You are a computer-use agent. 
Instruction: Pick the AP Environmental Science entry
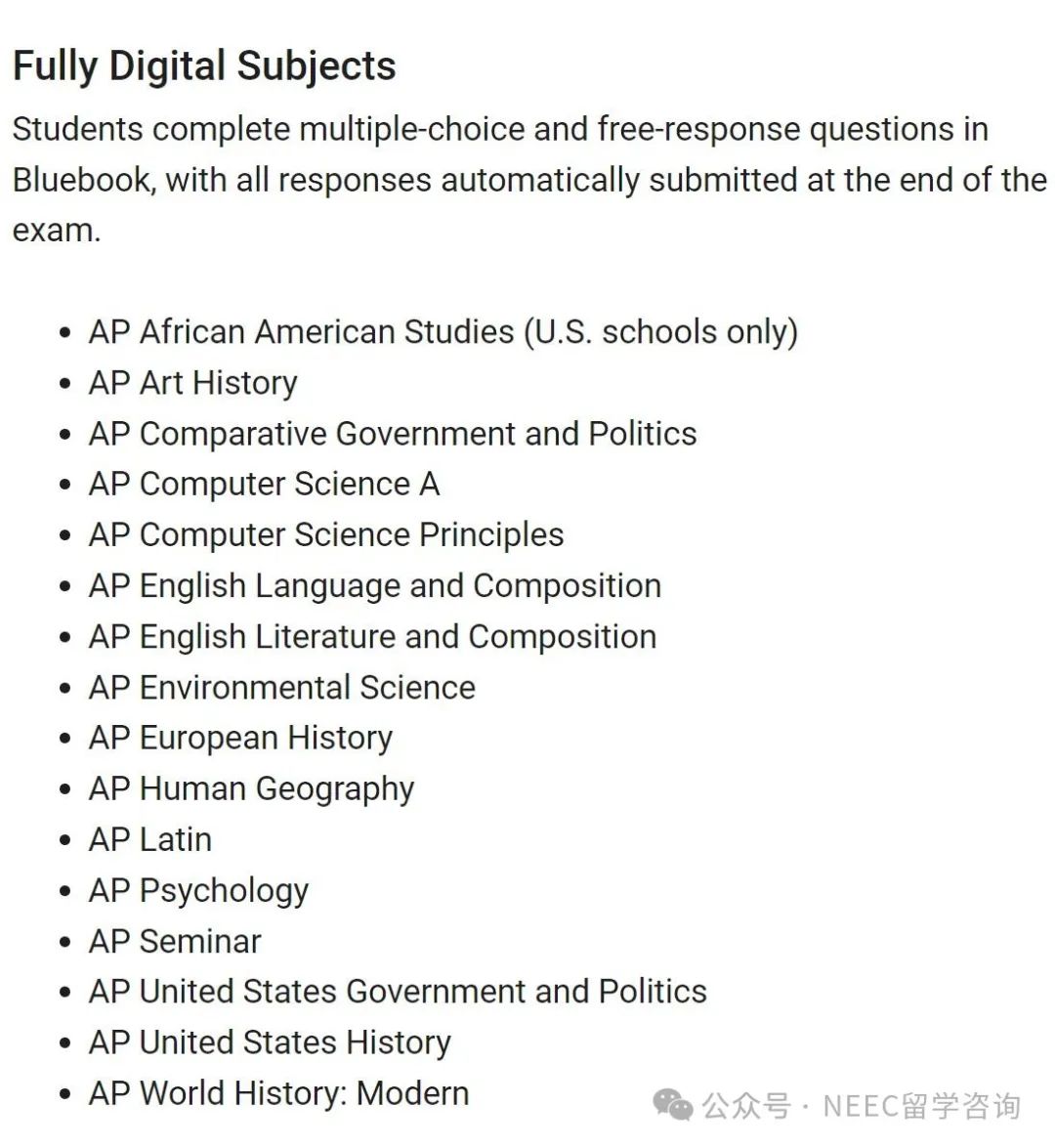coord(282,688)
